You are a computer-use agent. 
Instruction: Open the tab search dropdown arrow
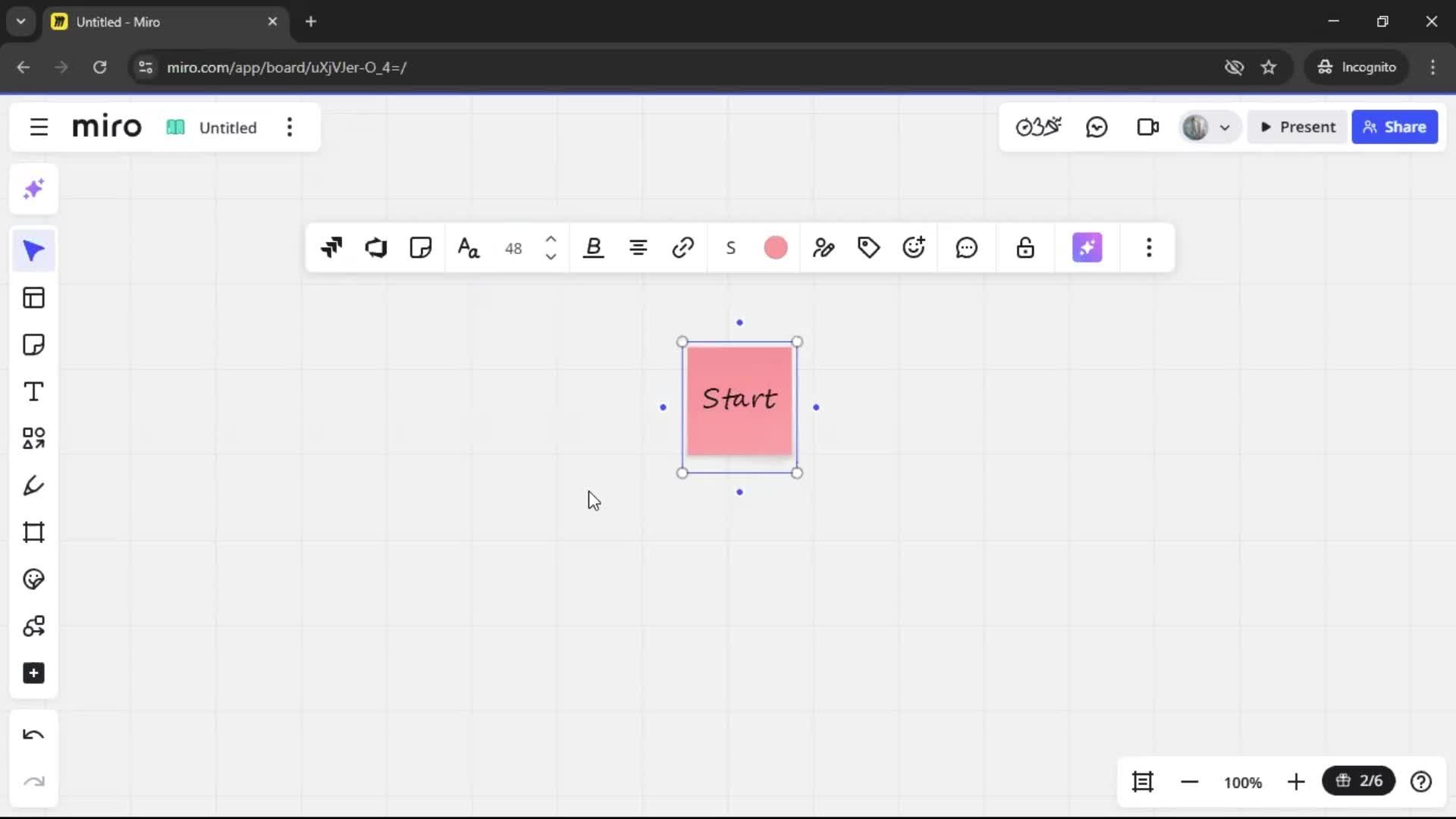[x=21, y=21]
